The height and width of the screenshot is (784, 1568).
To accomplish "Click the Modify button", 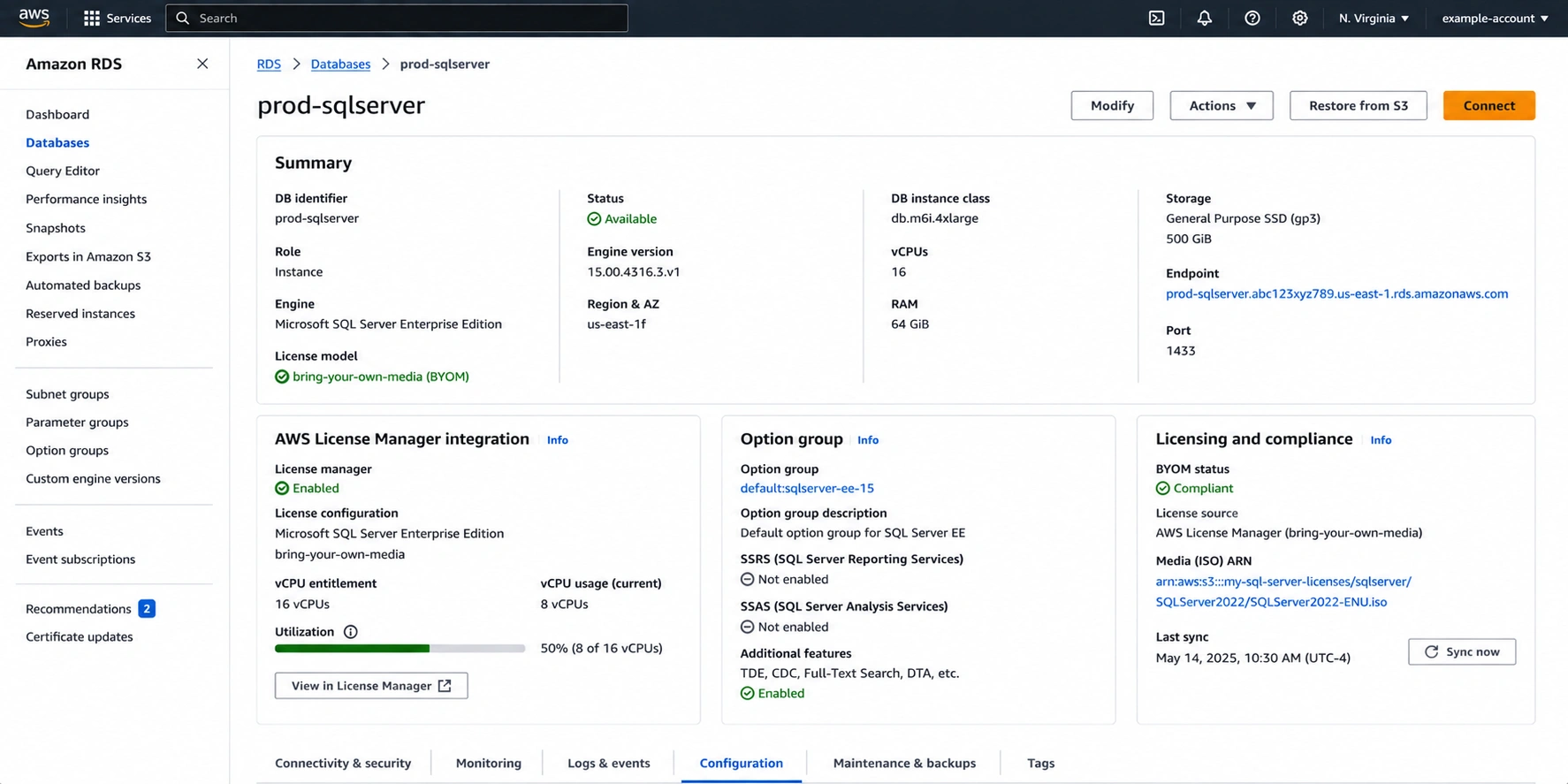I will coord(1112,105).
